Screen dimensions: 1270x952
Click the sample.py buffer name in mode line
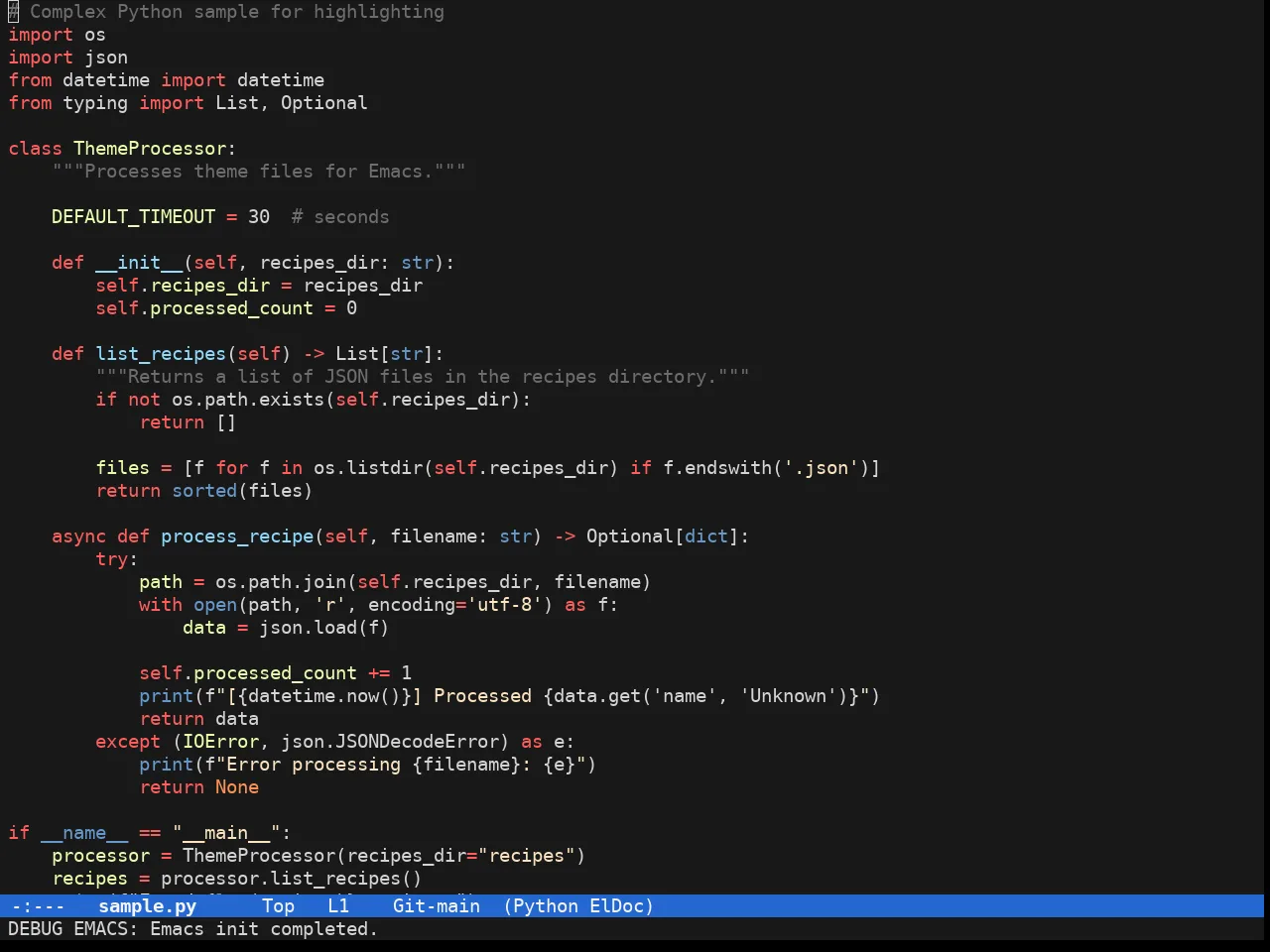click(x=147, y=906)
